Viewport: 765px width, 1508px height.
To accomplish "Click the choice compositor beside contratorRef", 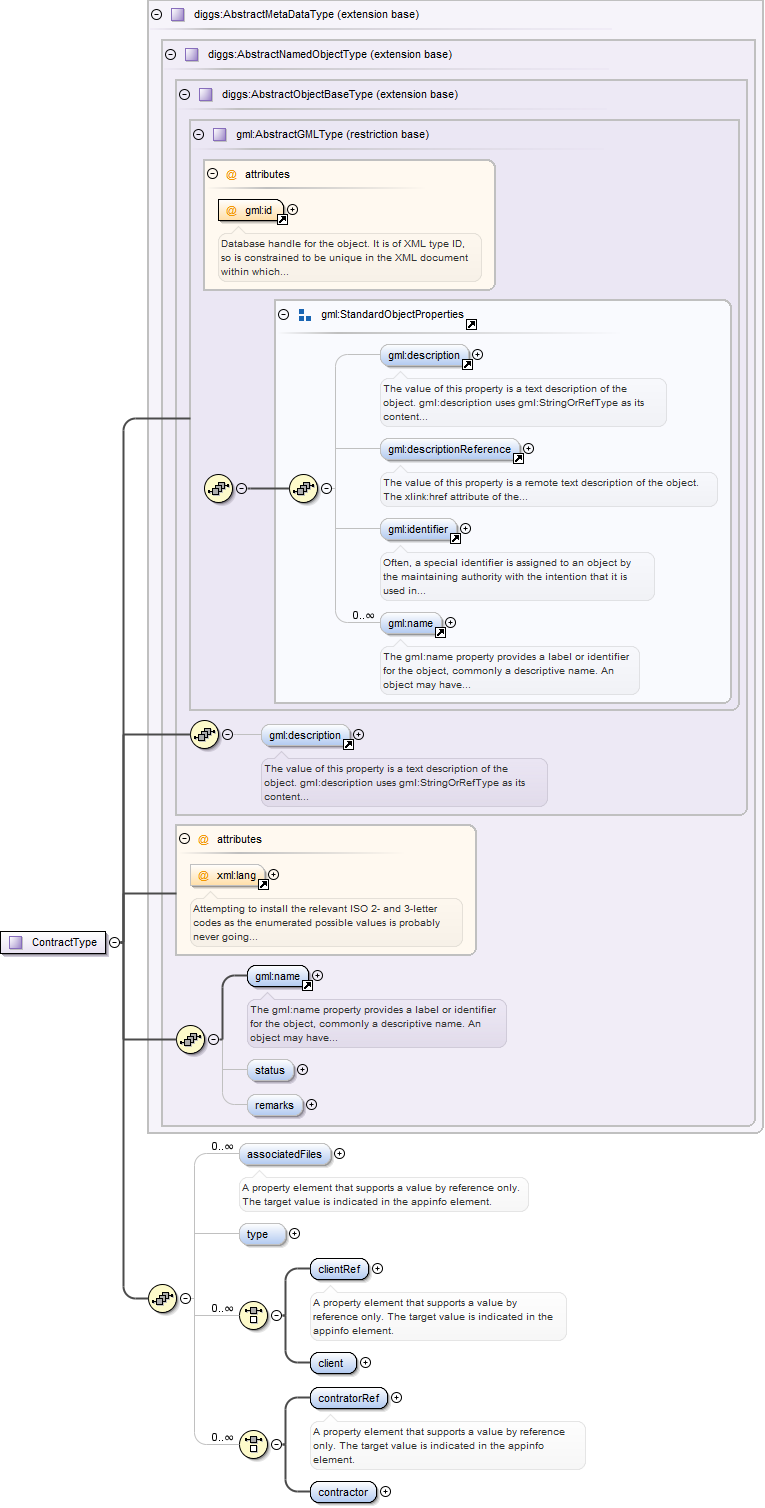I will [x=254, y=1444].
